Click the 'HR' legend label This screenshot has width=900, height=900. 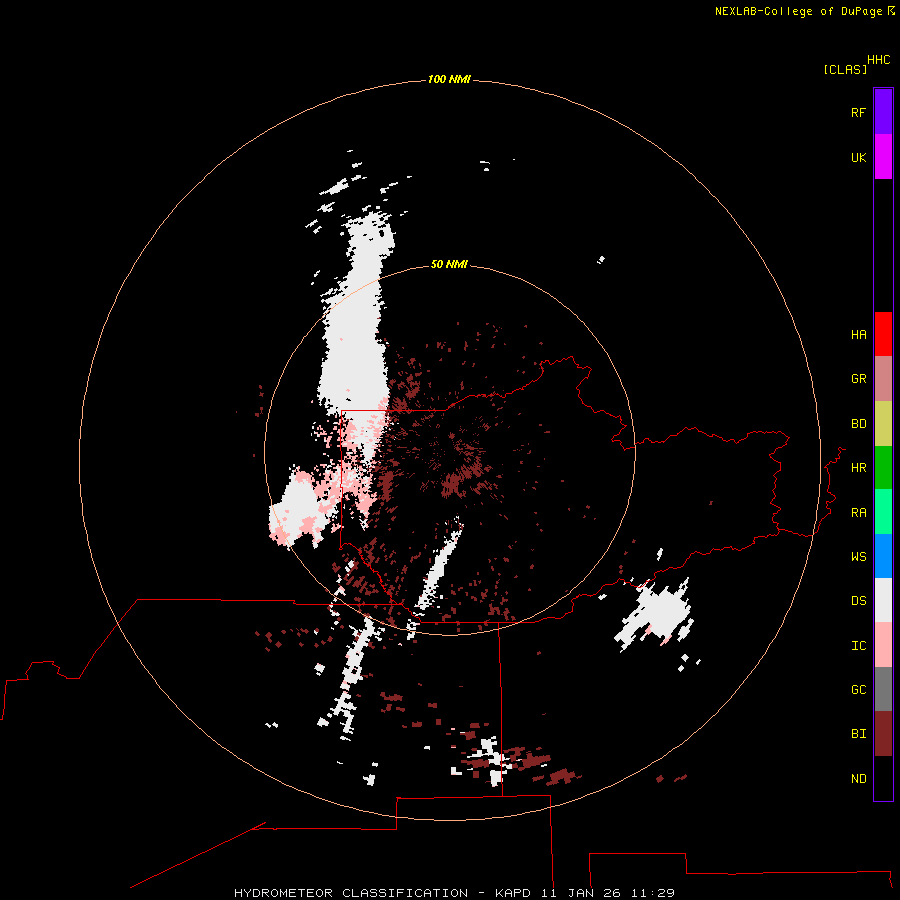pos(858,468)
